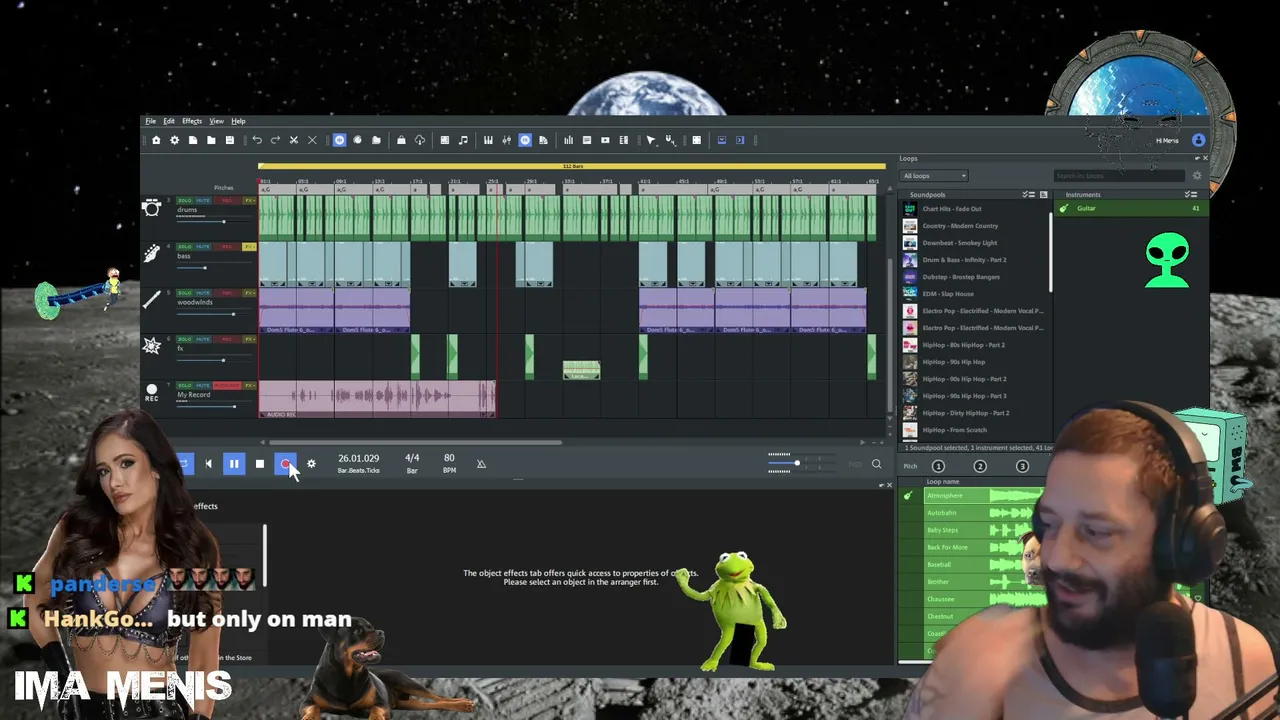Click the Redo arrow in the toolbar
The height and width of the screenshot is (720, 1280).
coord(275,140)
